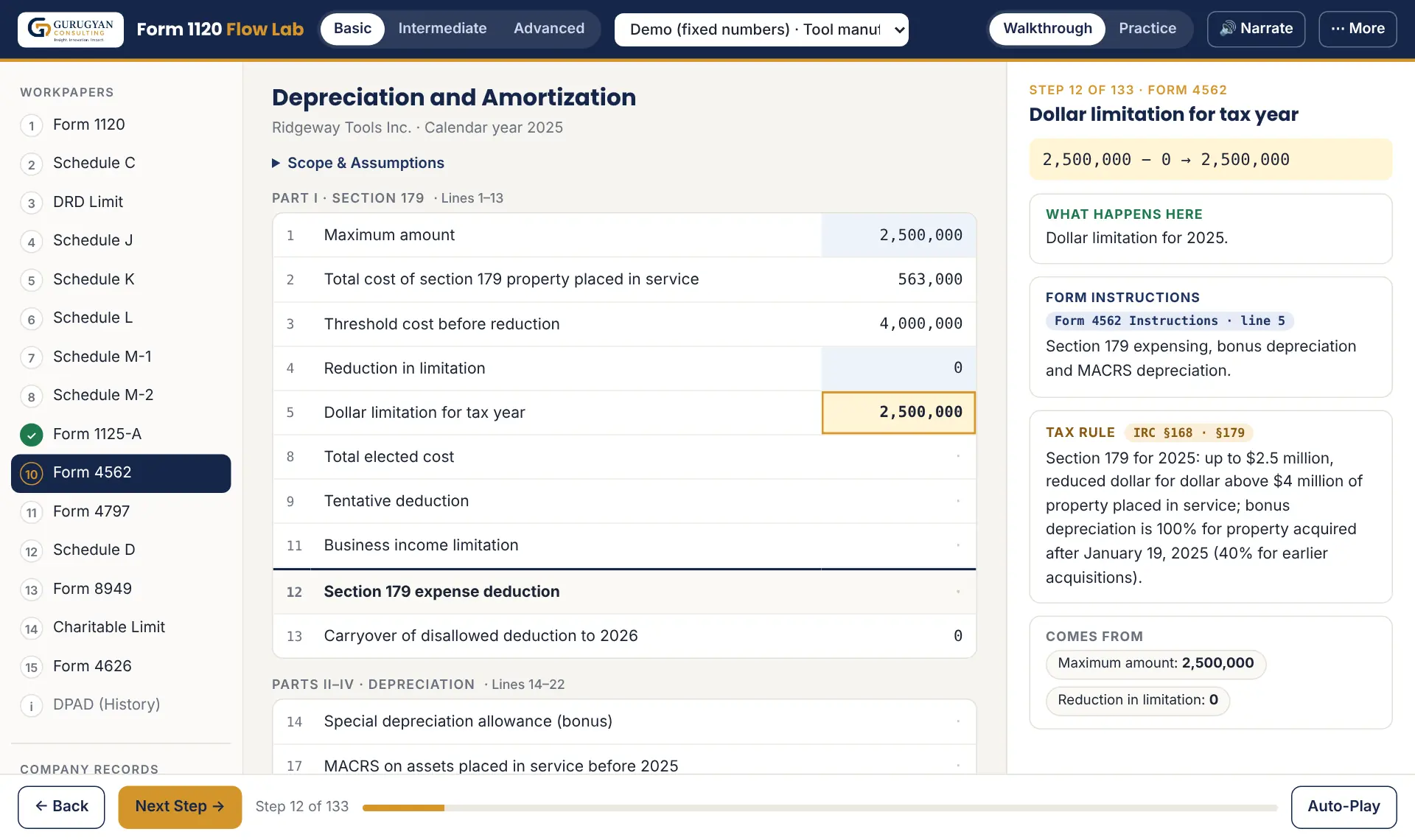Screen dimensions: 1415x840
Task: Switch to Intermediate level
Action: coord(442,29)
